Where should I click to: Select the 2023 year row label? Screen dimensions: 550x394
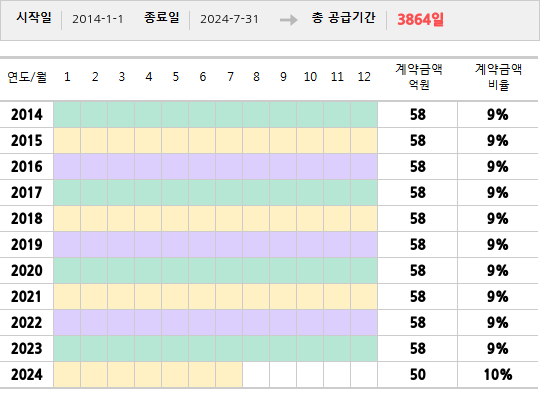click(27, 348)
